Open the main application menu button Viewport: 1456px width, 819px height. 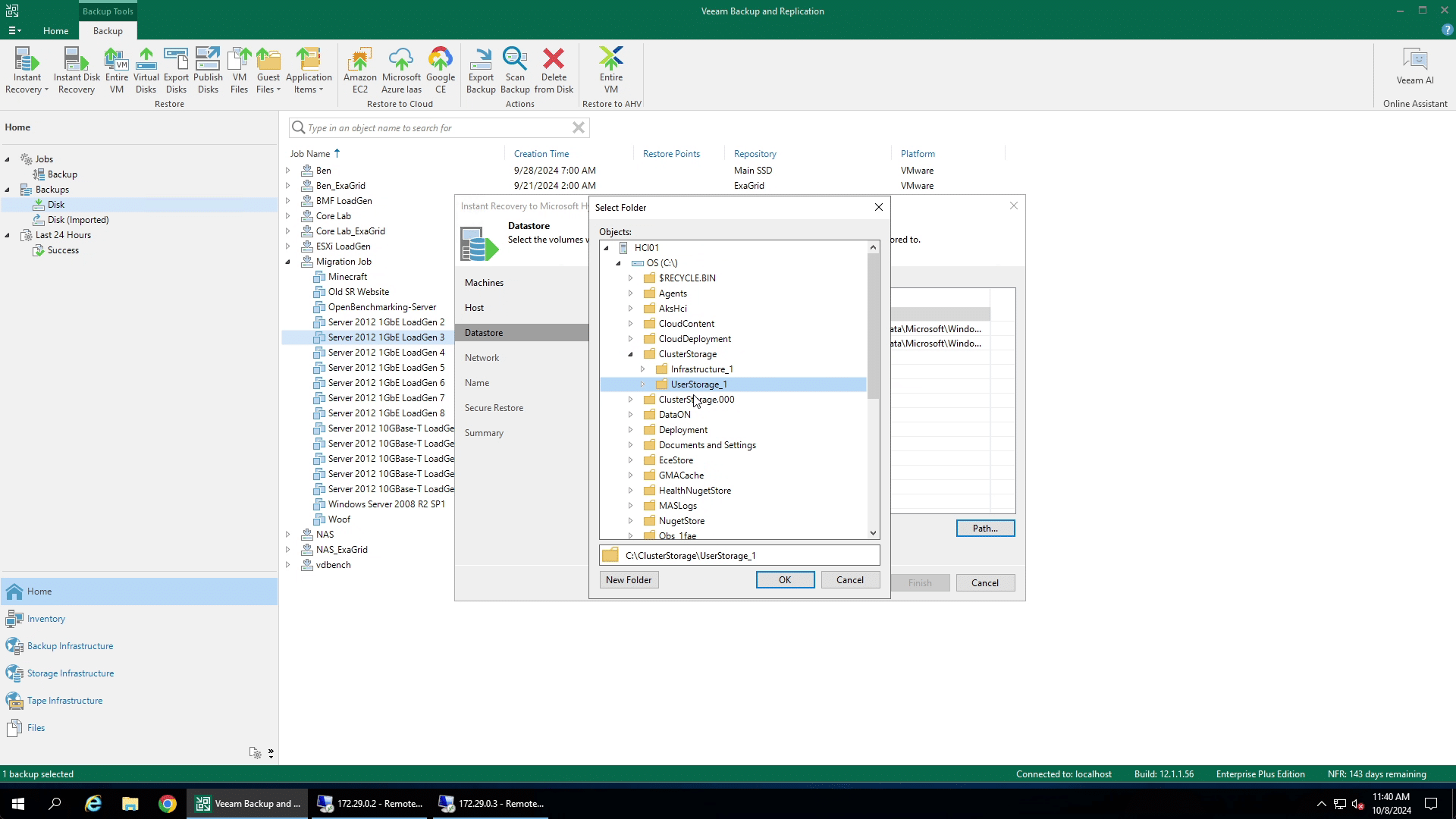point(14,31)
